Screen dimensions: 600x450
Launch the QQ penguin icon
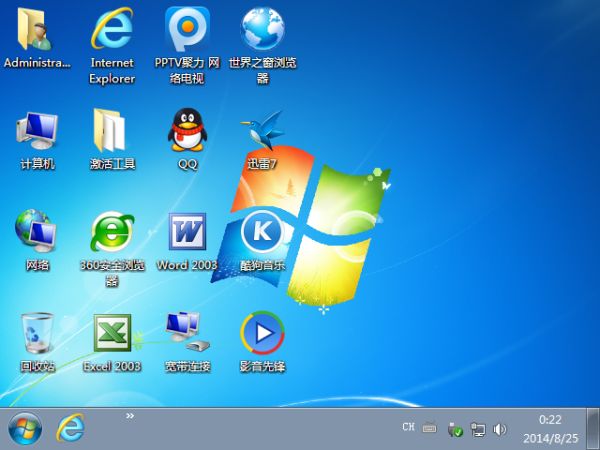187,132
